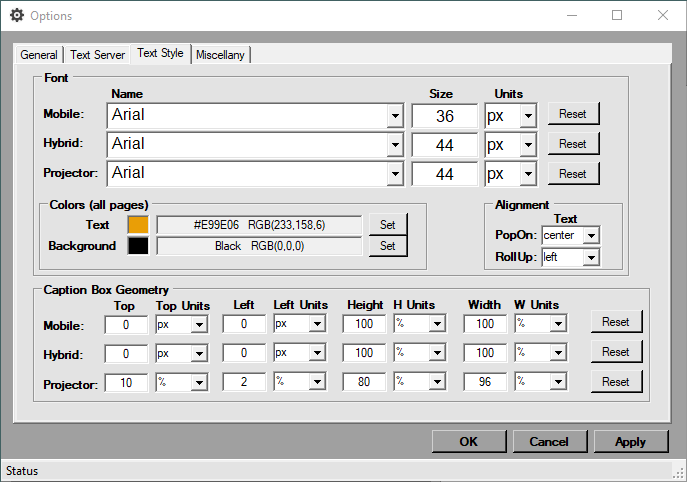The height and width of the screenshot is (482, 687).
Task: Click the black Background color swatch
Action: [138, 245]
